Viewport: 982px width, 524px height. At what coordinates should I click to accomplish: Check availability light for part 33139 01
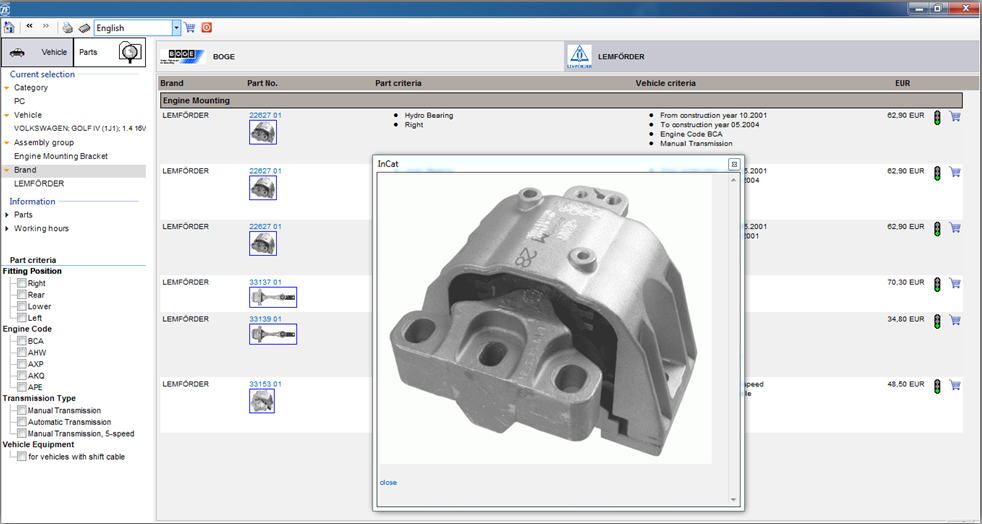tap(937, 321)
